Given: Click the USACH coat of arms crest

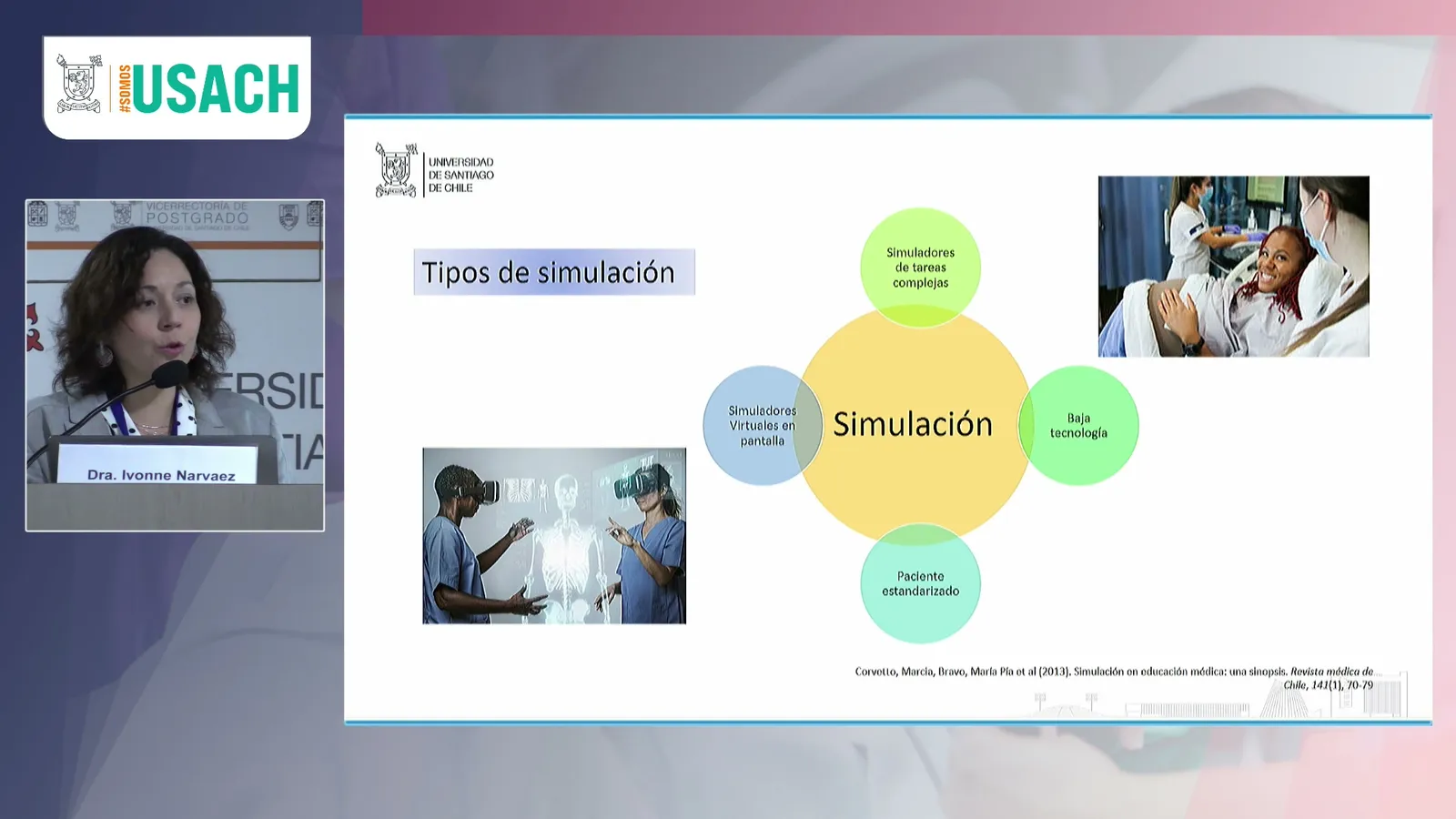Looking at the screenshot, I should pyautogui.click(x=79, y=84).
